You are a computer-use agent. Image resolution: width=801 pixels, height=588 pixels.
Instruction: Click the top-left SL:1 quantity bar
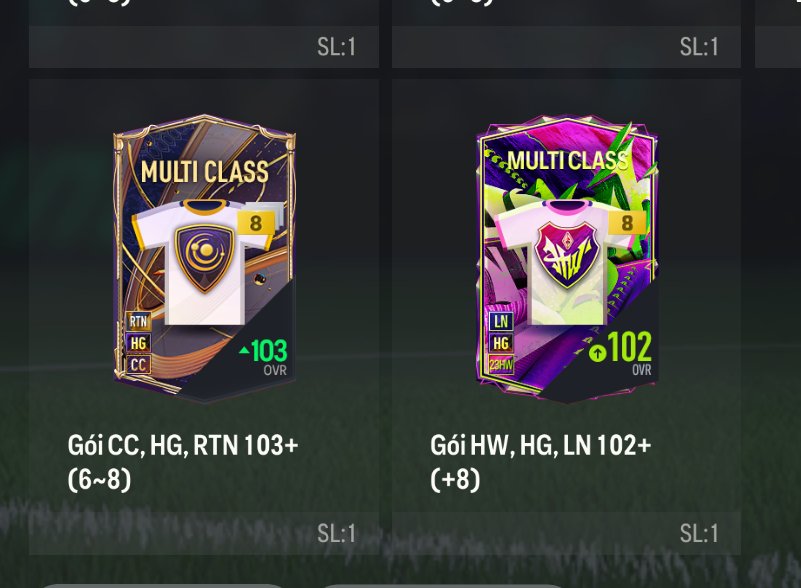pos(204,47)
